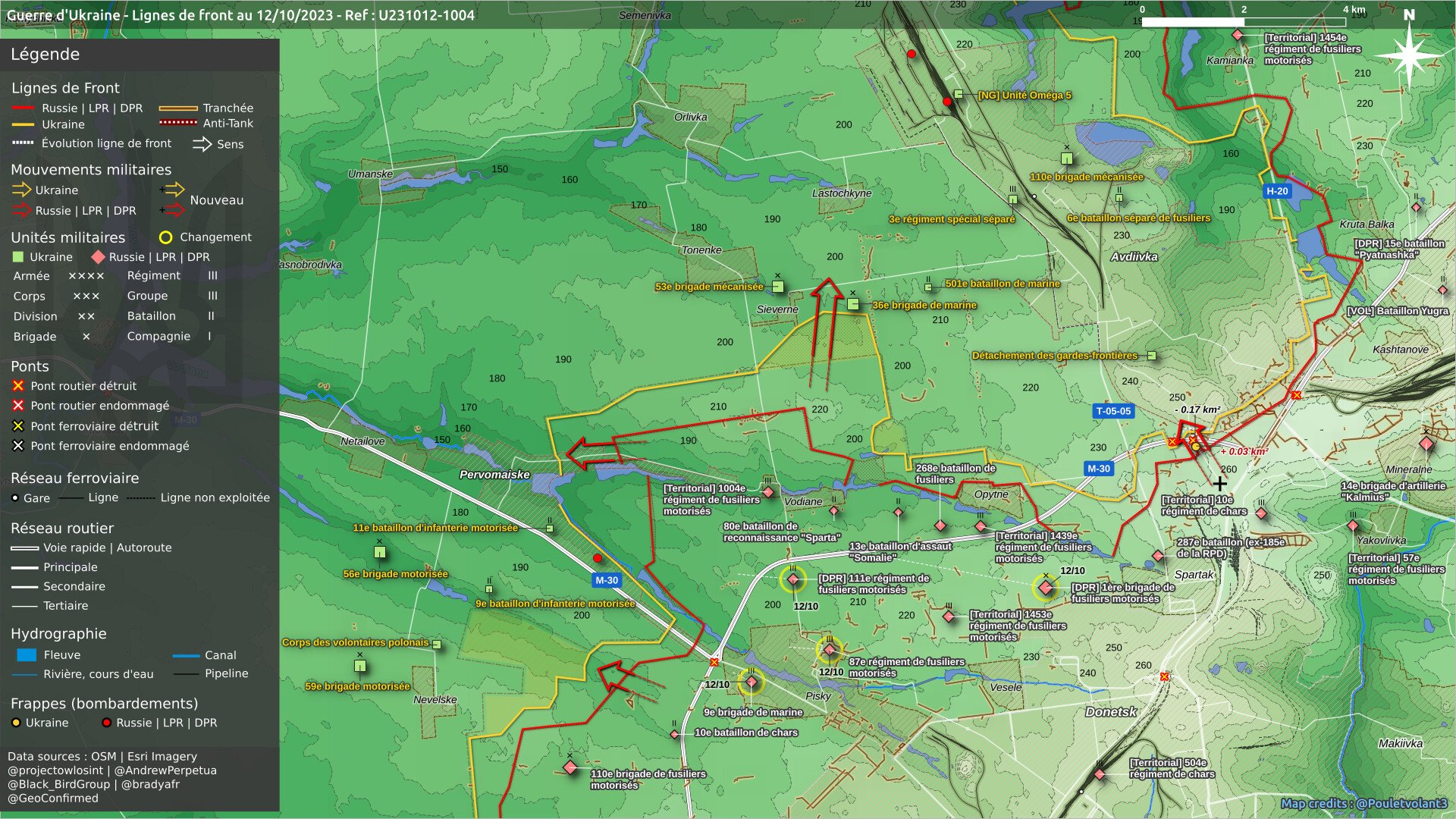Click the white scale bar at top
Image resolution: width=1456 pixels, height=819 pixels.
click(1244, 22)
